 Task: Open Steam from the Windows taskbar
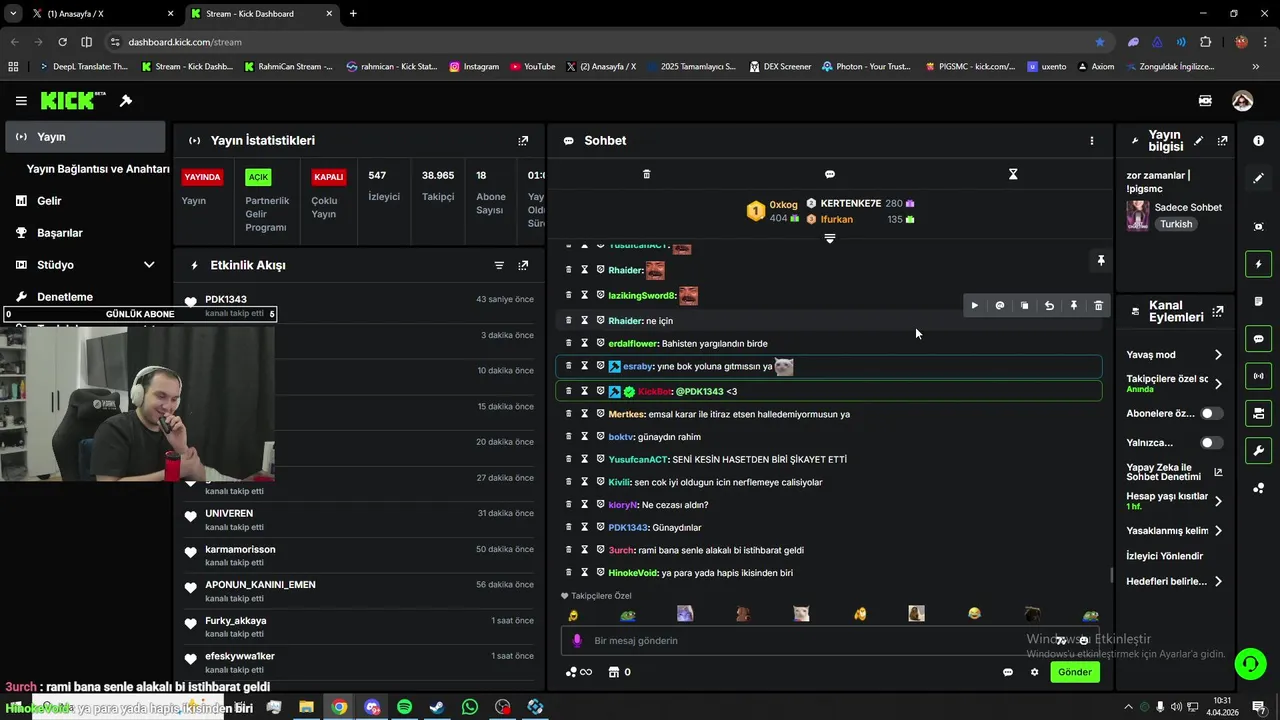coord(437,707)
